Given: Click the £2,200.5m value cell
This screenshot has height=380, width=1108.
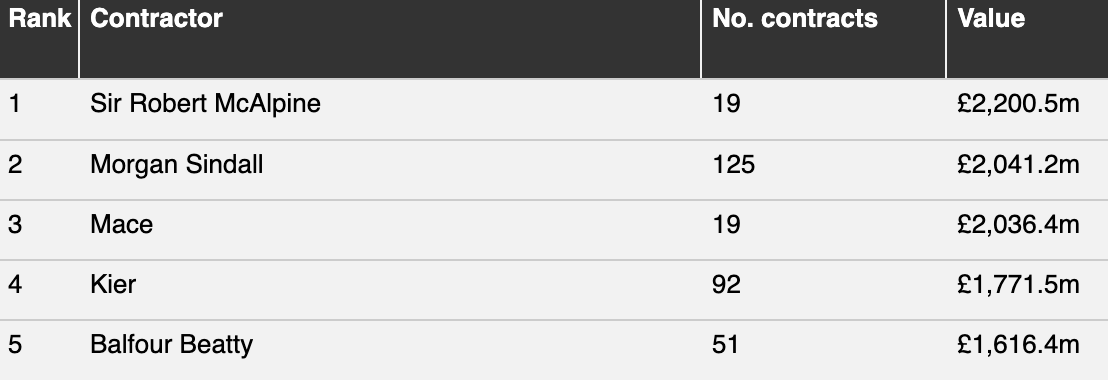Looking at the screenshot, I should point(1018,104).
